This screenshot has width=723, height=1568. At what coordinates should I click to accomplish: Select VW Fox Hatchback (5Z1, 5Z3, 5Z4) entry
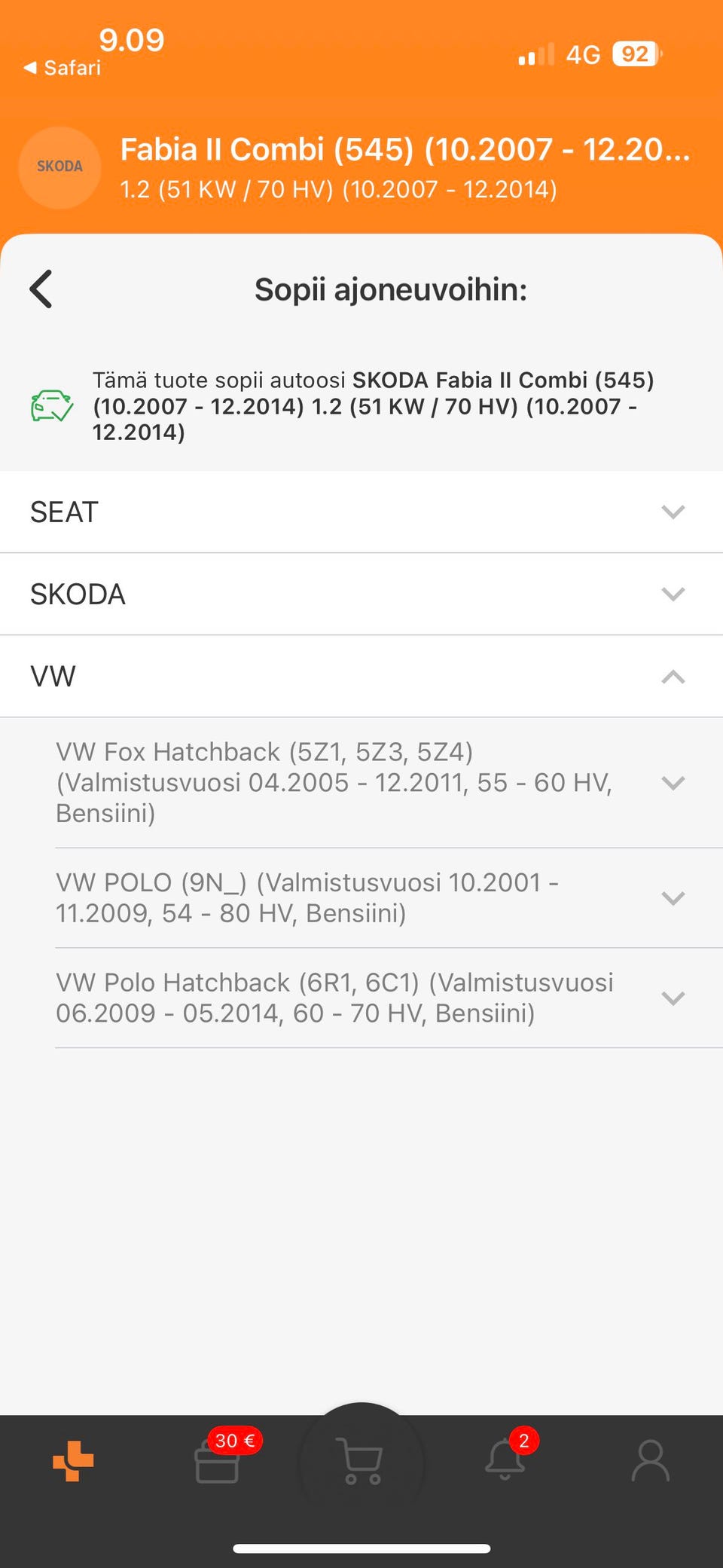(333, 782)
